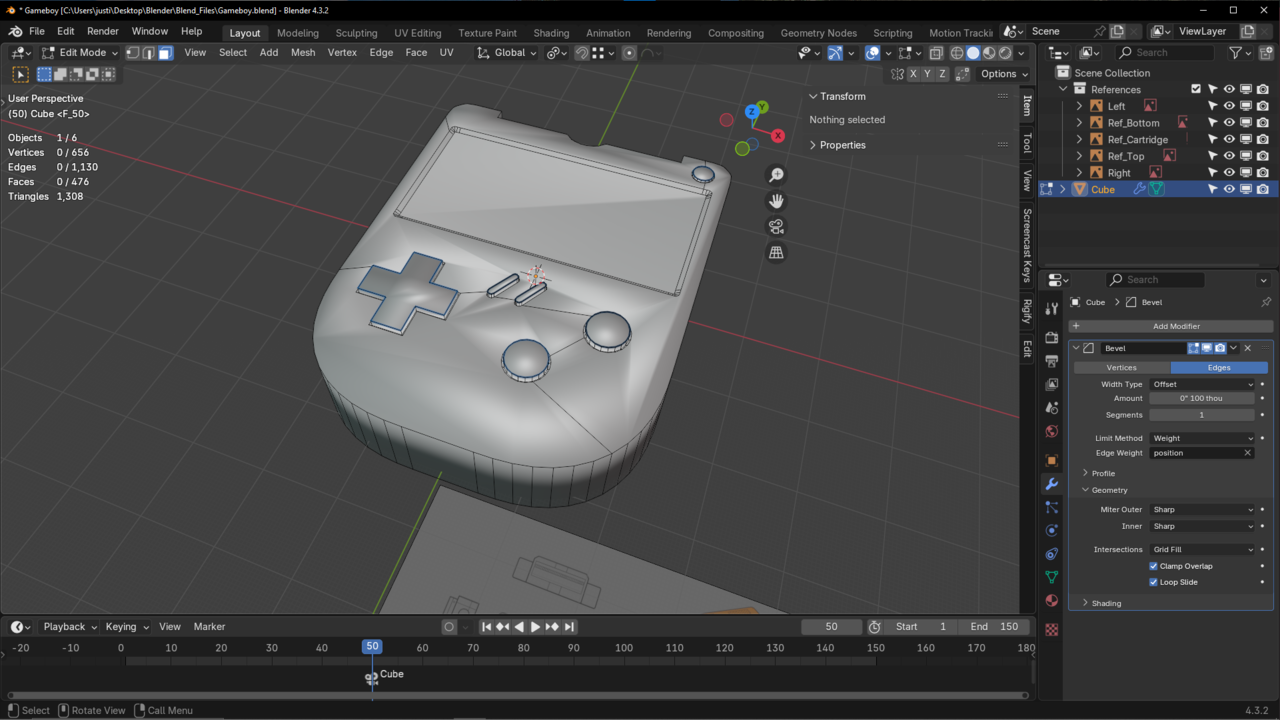1280x720 pixels.
Task: Select face select mode
Action: [165, 53]
